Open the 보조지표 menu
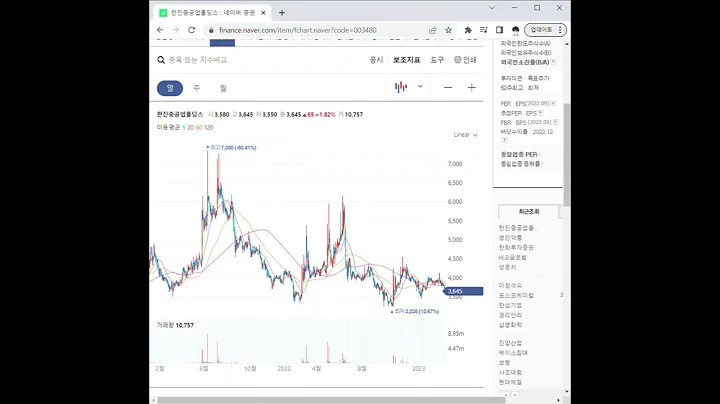Viewport: 720px width, 404px height. pyautogui.click(x=406, y=60)
